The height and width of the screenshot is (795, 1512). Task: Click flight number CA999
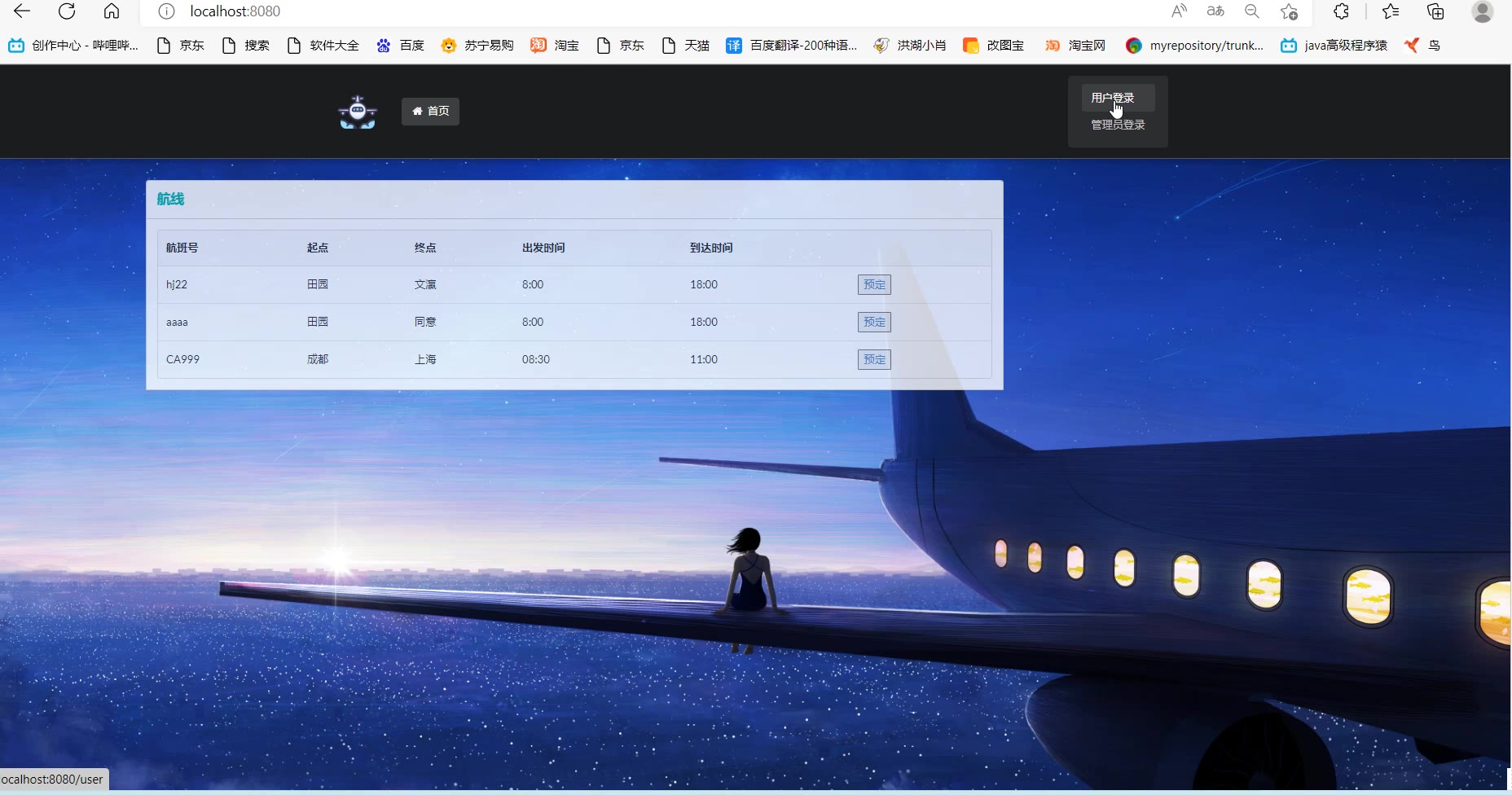click(182, 359)
